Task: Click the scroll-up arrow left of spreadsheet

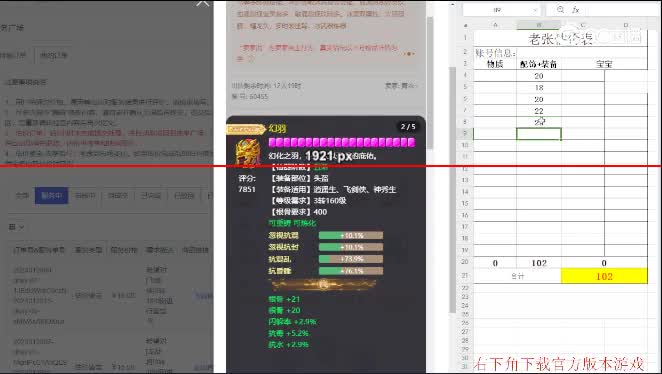Action: click(452, 5)
